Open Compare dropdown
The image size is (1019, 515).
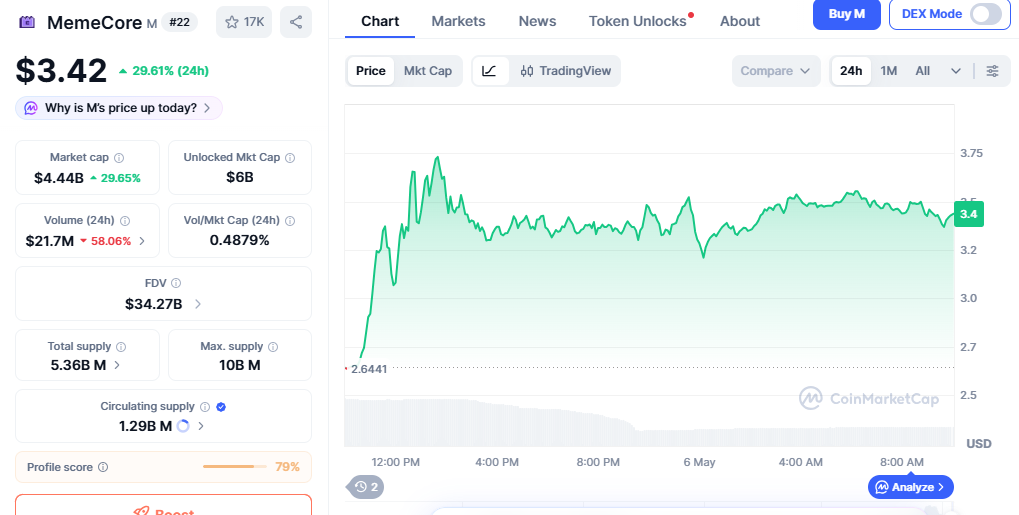click(776, 71)
